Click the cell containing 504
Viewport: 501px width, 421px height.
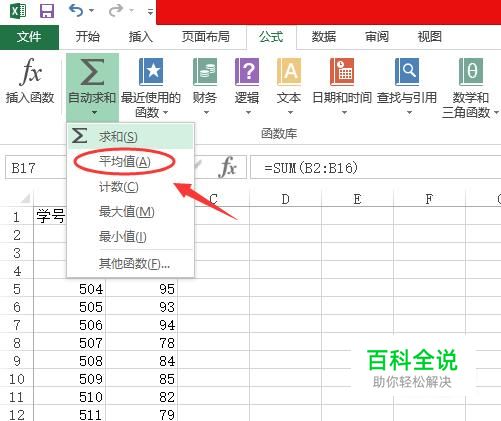coord(70,289)
